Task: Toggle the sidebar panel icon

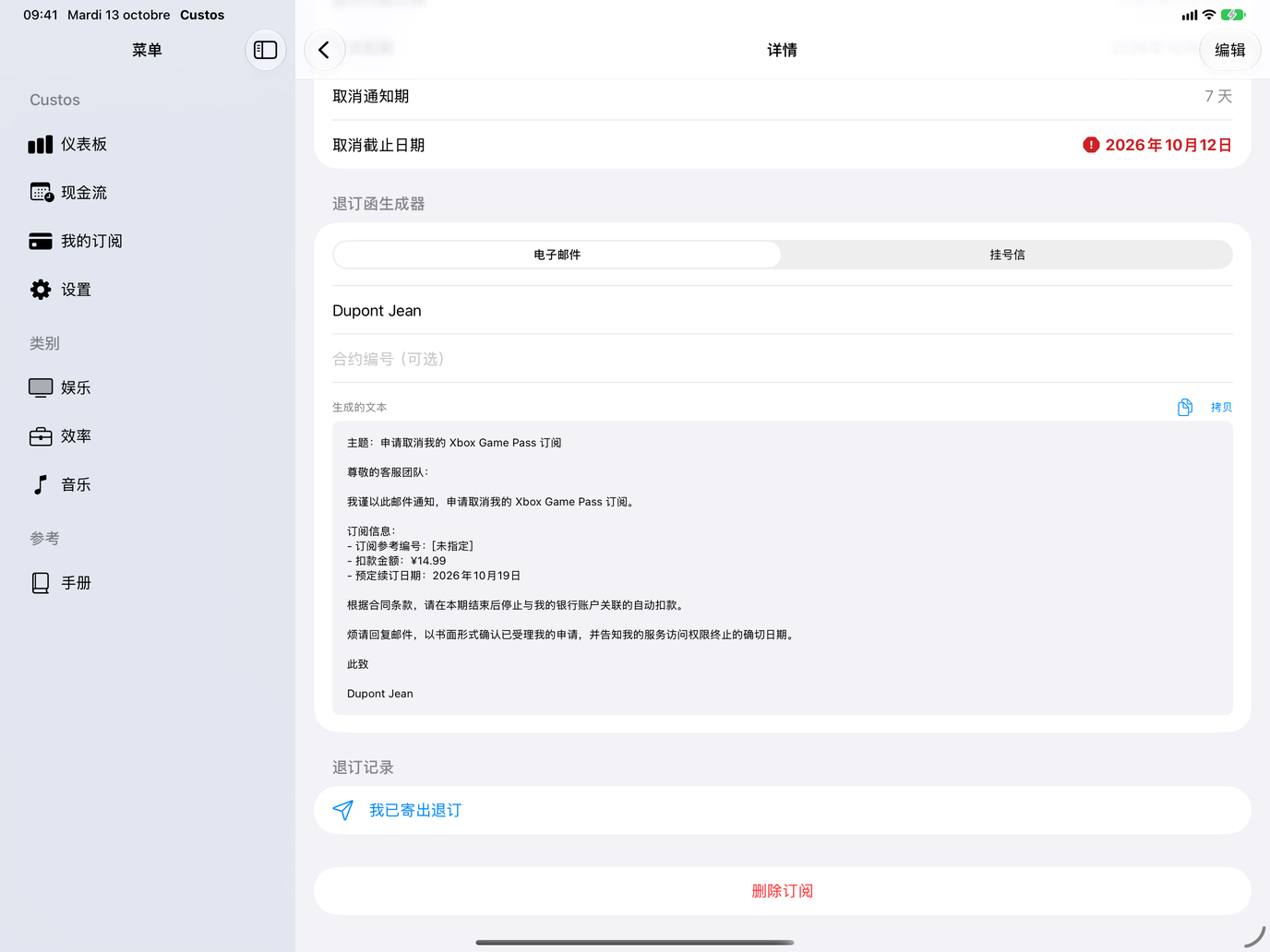Action: (266, 50)
